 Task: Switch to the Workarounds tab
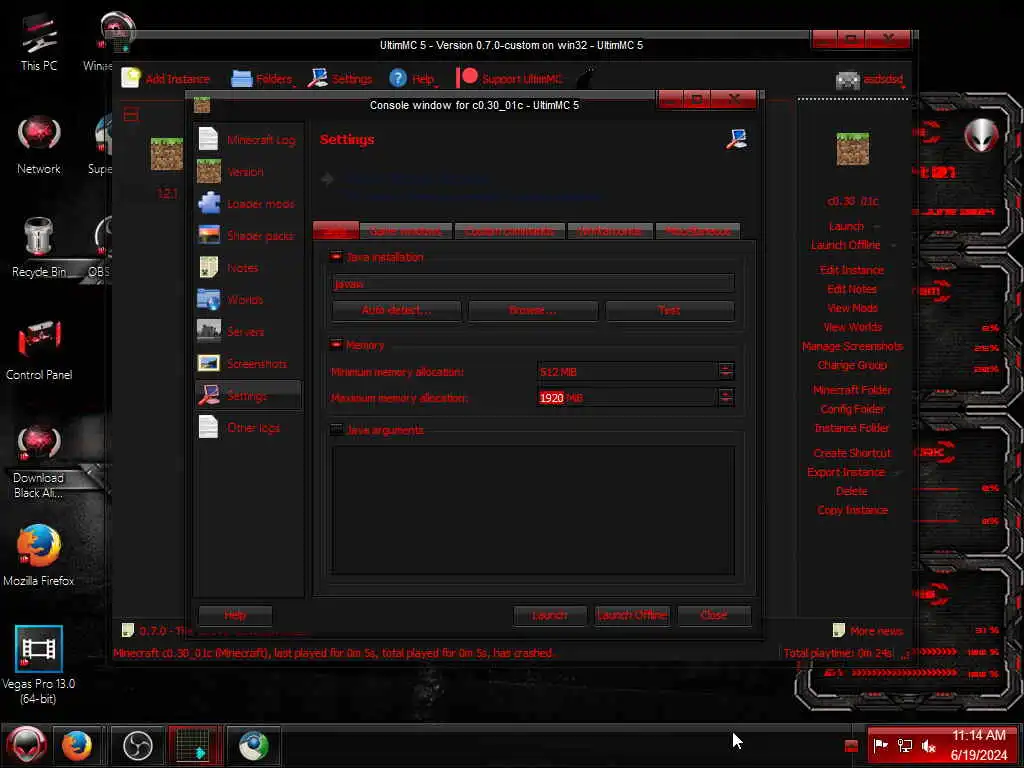click(x=610, y=231)
